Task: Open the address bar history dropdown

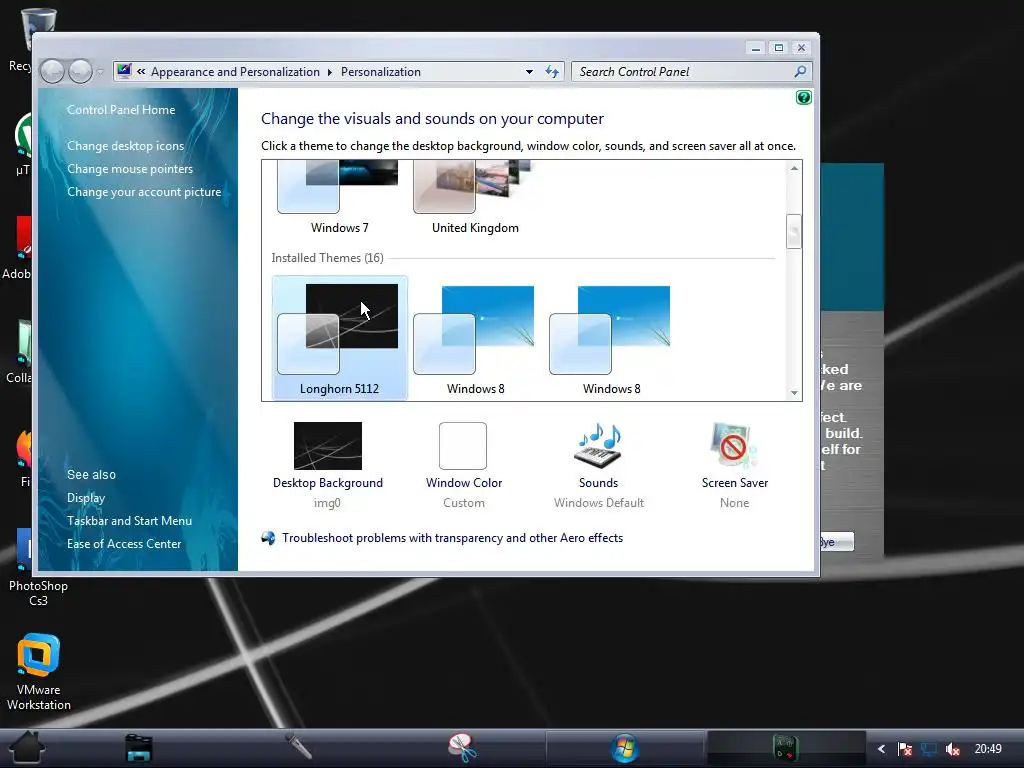Action: [x=529, y=72]
